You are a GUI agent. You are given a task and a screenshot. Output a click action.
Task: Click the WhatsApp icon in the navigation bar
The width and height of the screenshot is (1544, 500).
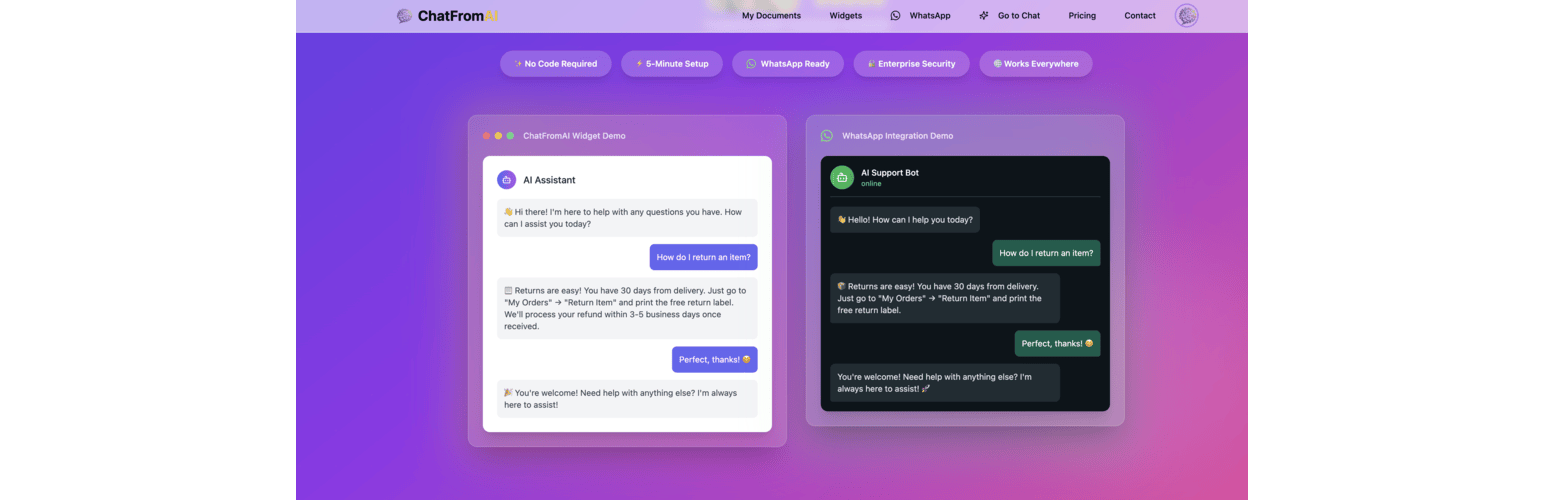(895, 16)
